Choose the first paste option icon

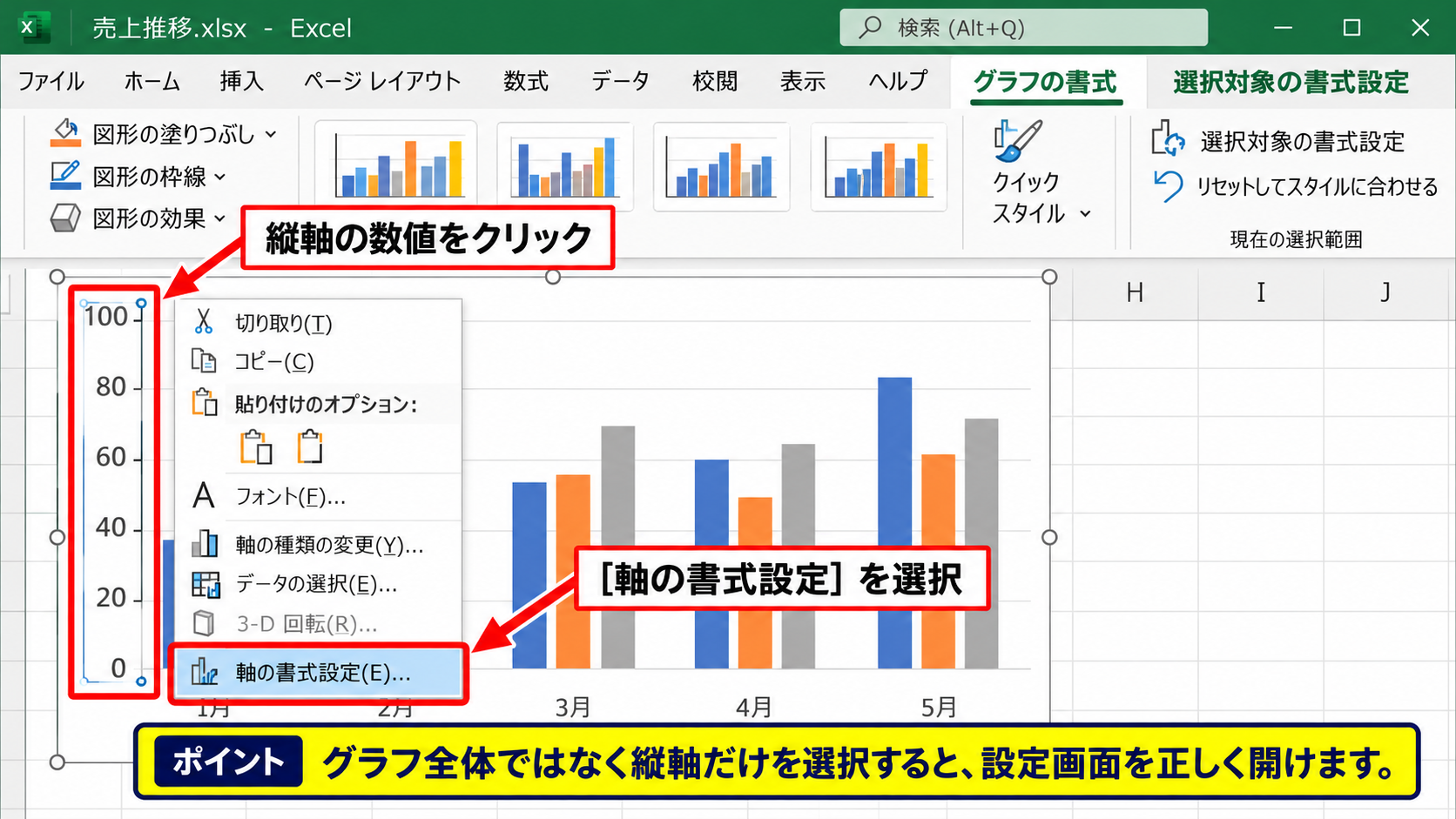[256, 447]
